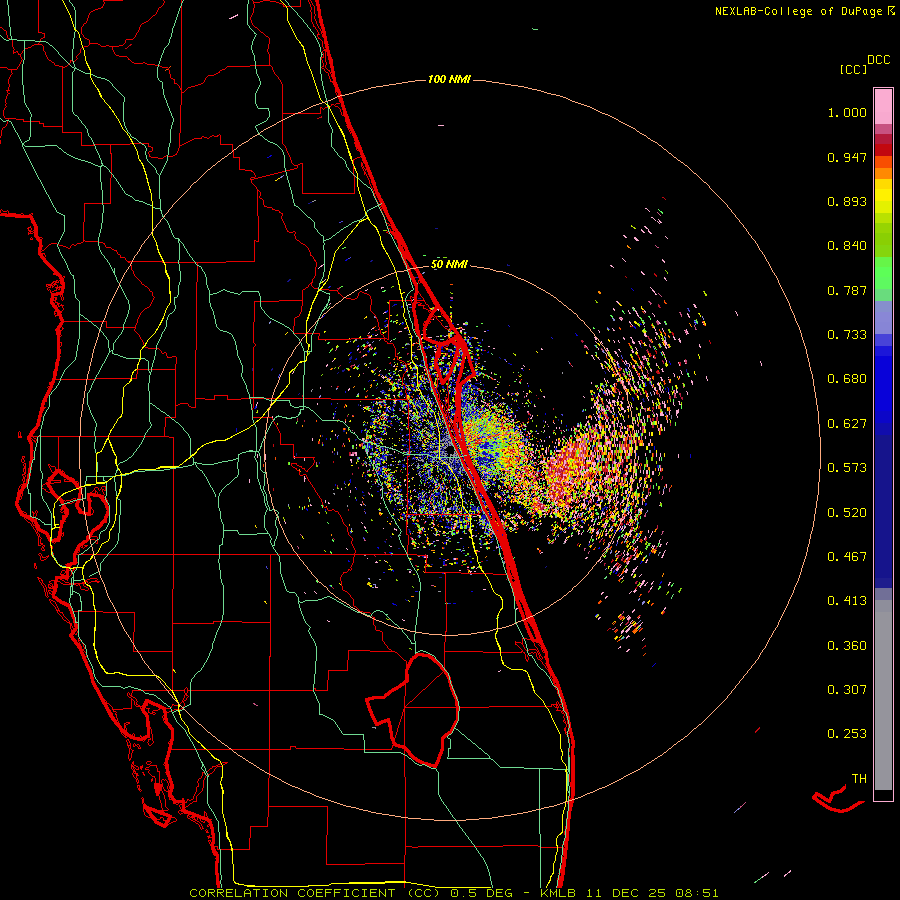The height and width of the screenshot is (900, 900).
Task: Click the 08:51 timestamp in the footer
Action: pyautogui.click(x=697, y=893)
